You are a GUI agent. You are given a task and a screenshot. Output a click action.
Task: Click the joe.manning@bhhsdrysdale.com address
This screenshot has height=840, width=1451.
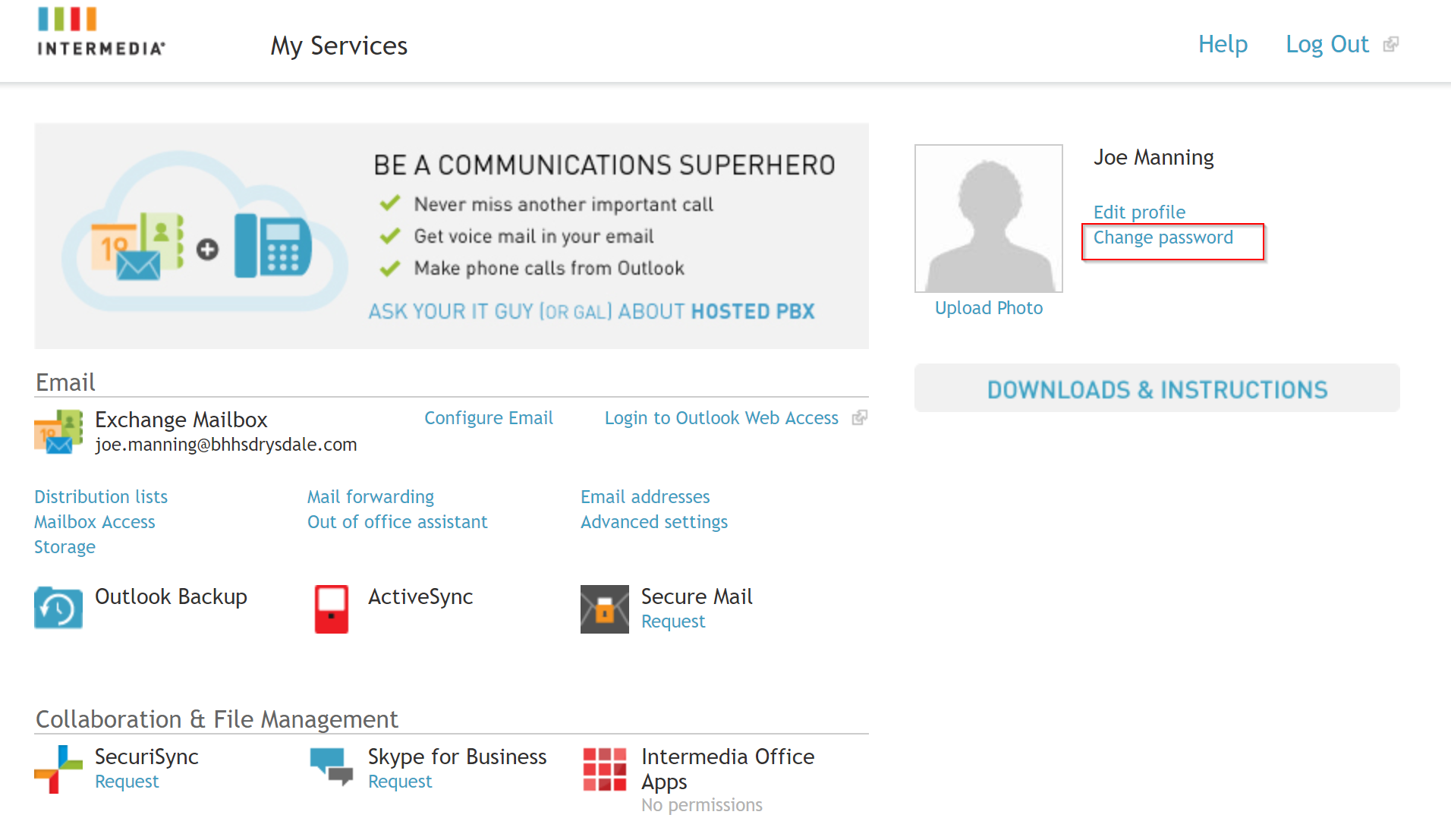click(226, 445)
